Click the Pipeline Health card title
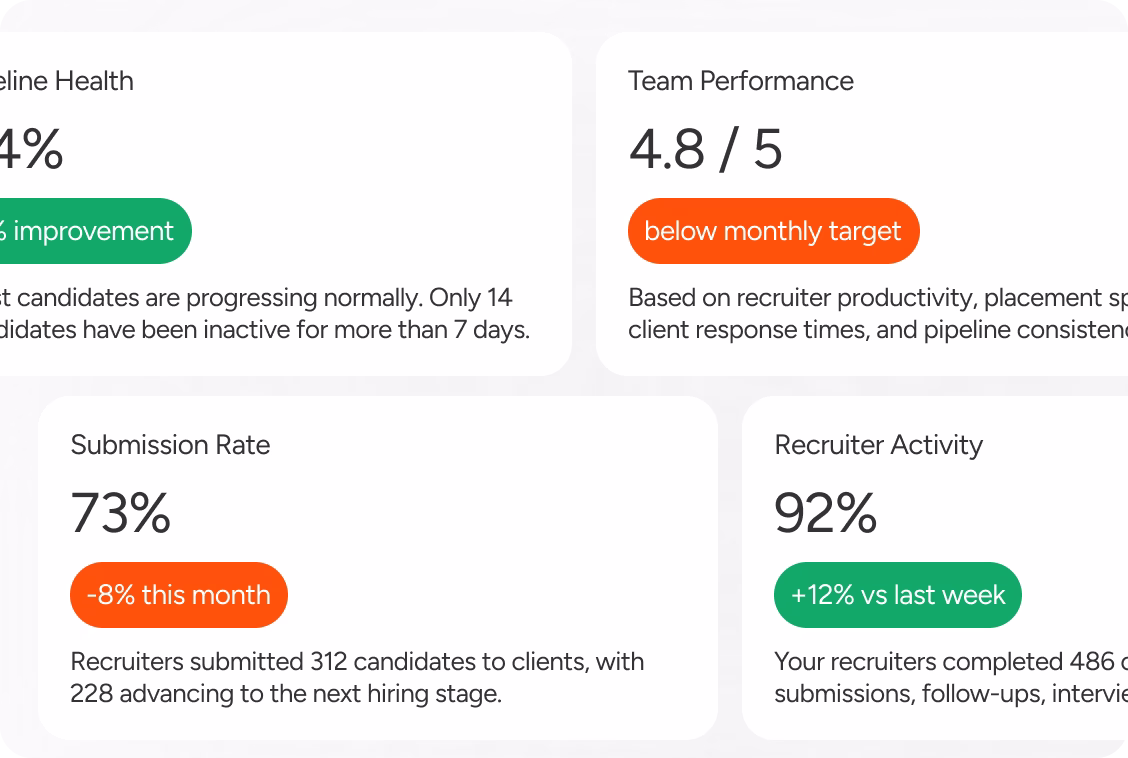 [x=67, y=81]
